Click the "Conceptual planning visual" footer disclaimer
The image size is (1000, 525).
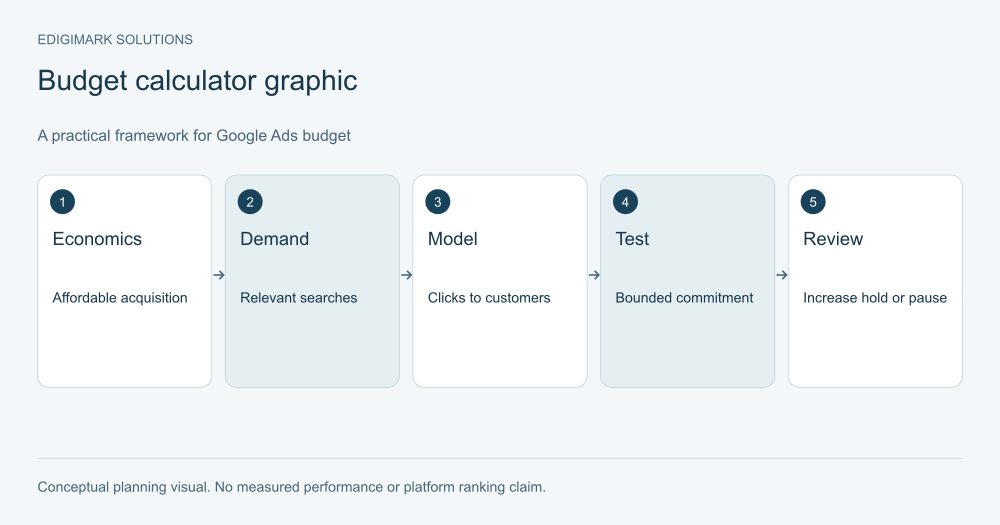tap(291, 487)
